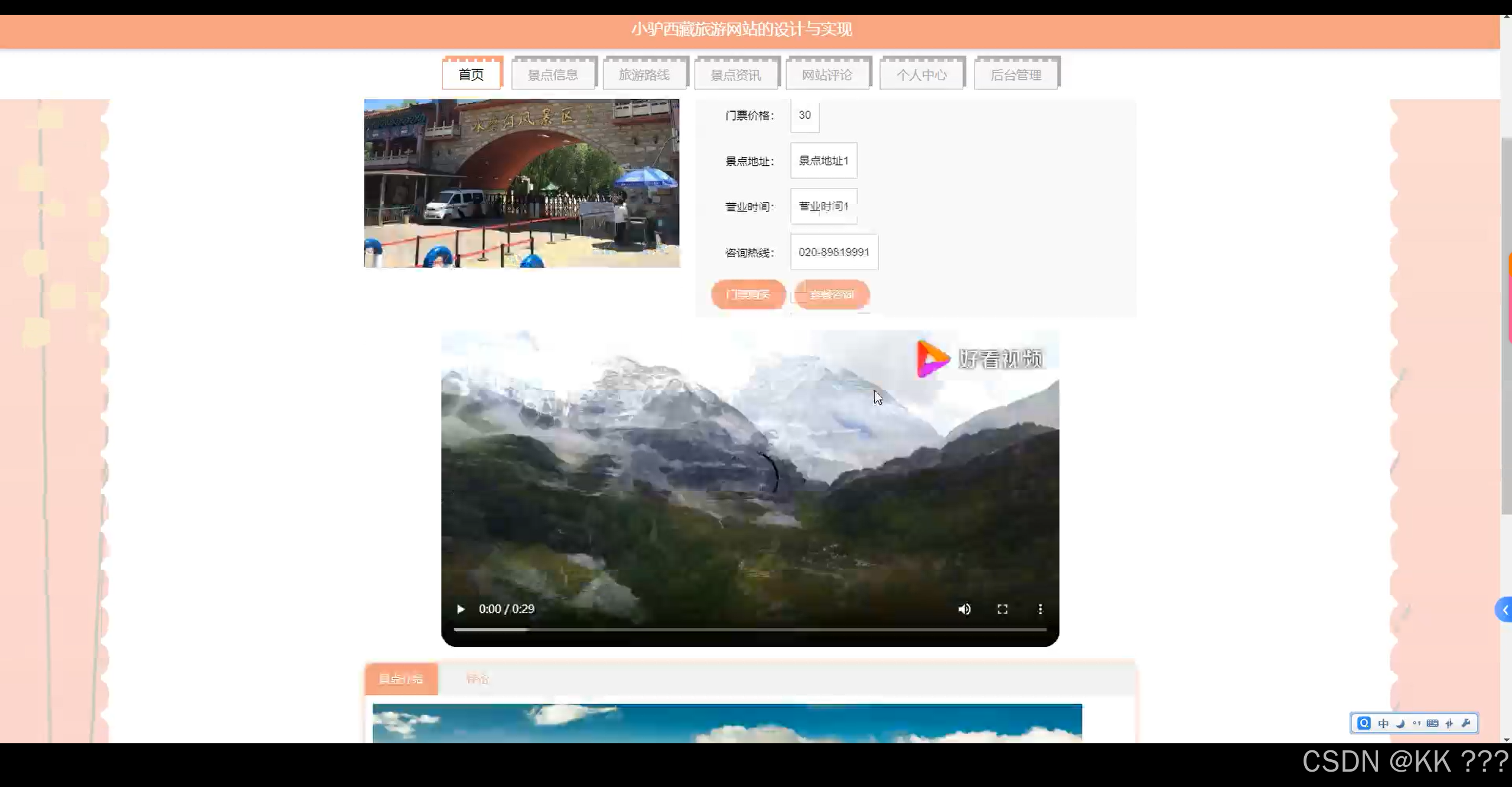Click the 套餐咨询 button

point(832,294)
